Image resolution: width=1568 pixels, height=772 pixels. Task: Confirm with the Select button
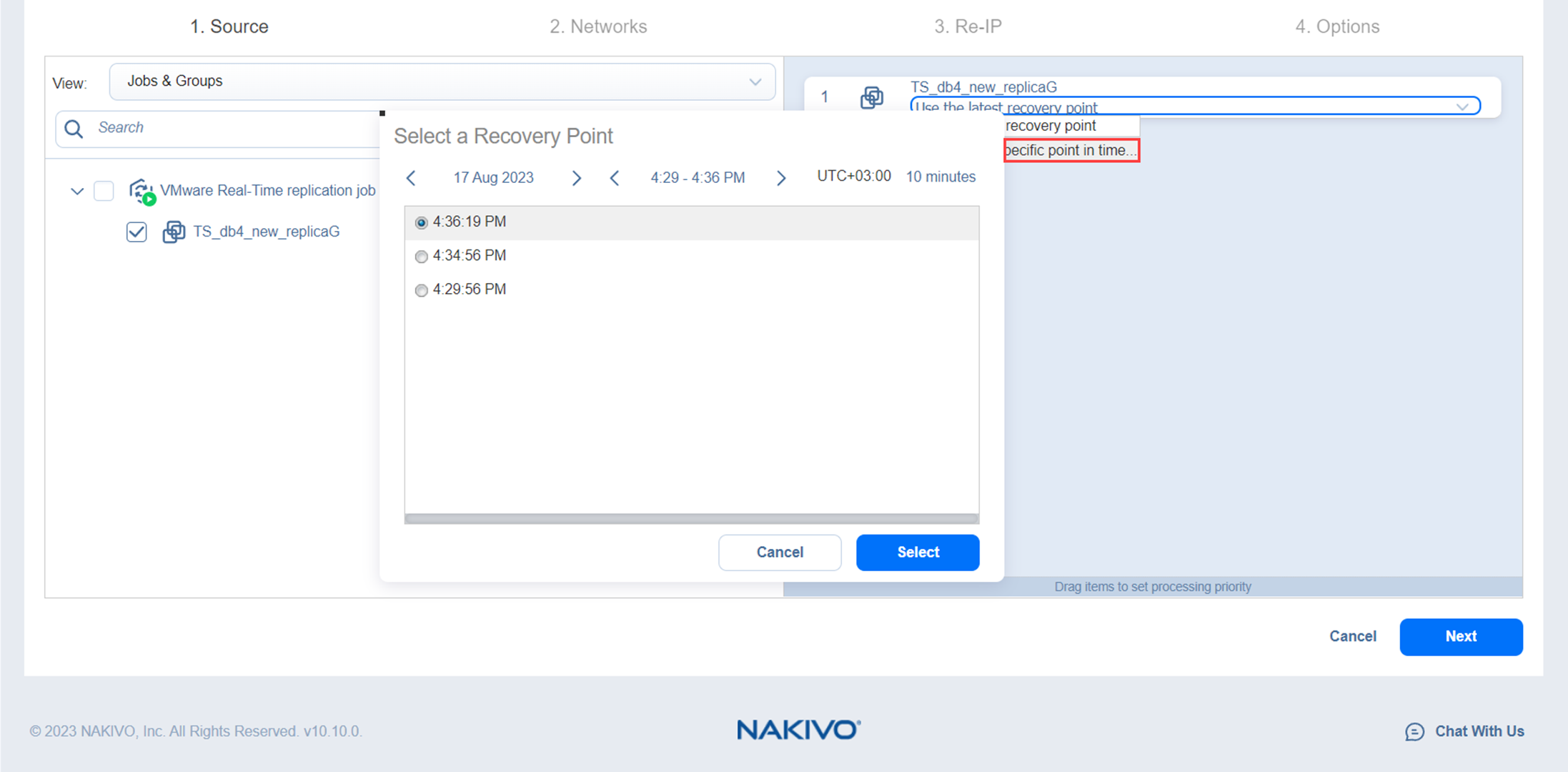918,552
